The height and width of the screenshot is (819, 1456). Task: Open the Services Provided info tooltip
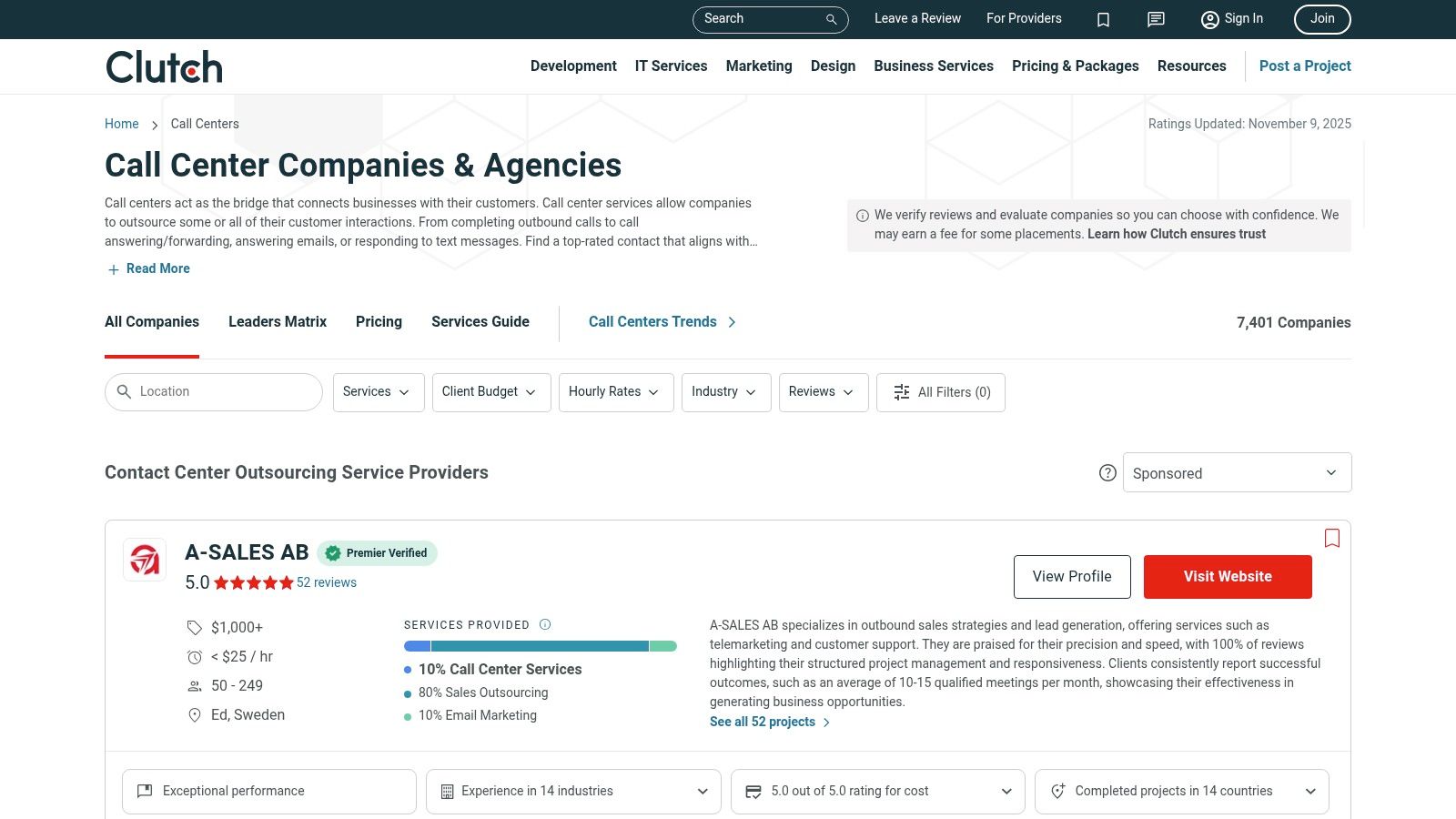pyautogui.click(x=544, y=624)
